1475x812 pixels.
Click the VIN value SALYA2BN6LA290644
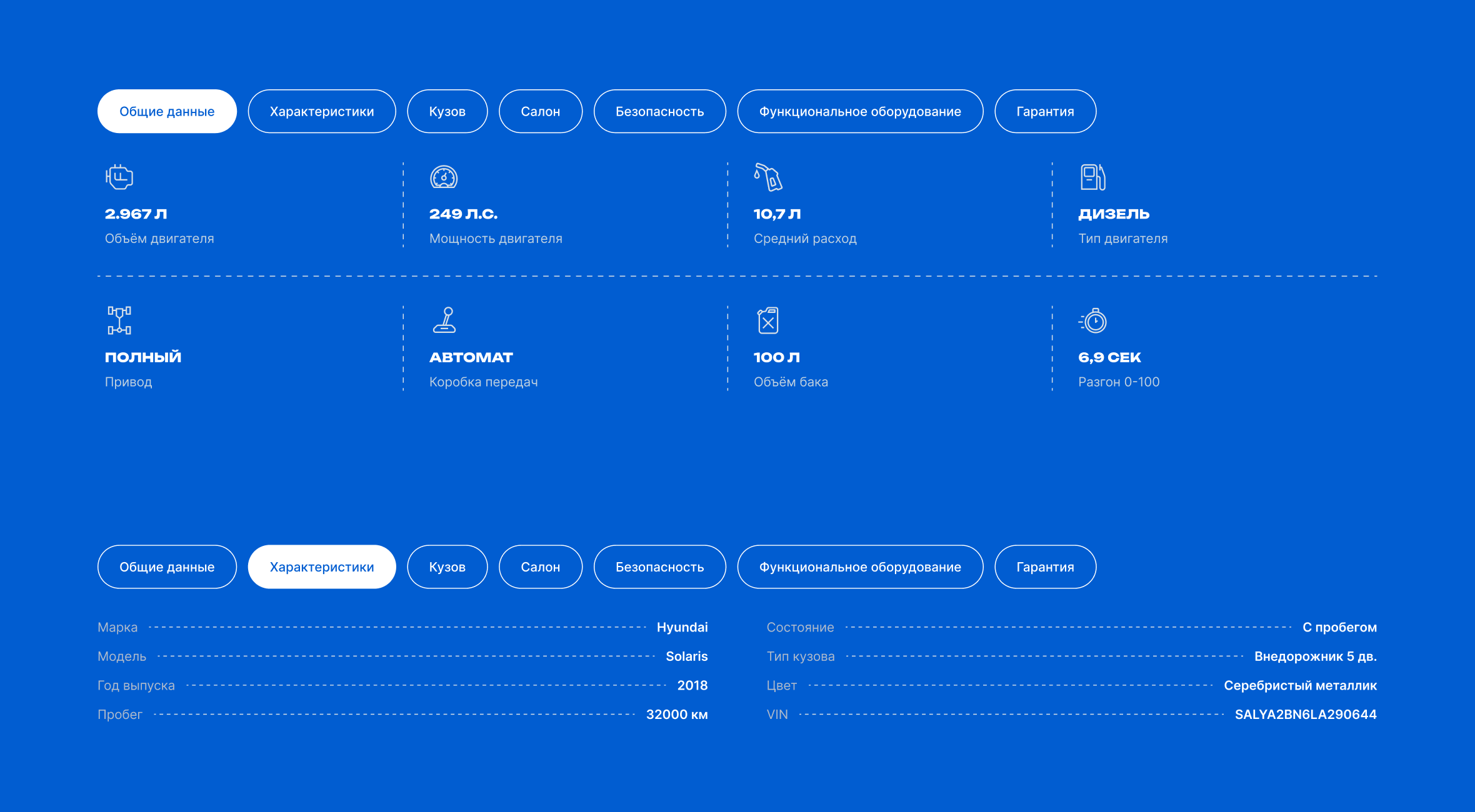[1306, 714]
